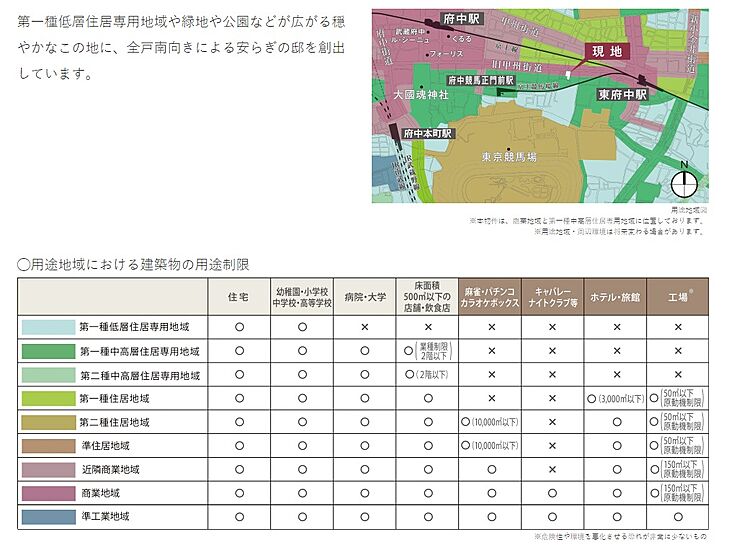Image resolution: width=729 pixels, height=550 pixels.
Task: Select the 東京競馬場 racecourse label
Action: (x=508, y=157)
